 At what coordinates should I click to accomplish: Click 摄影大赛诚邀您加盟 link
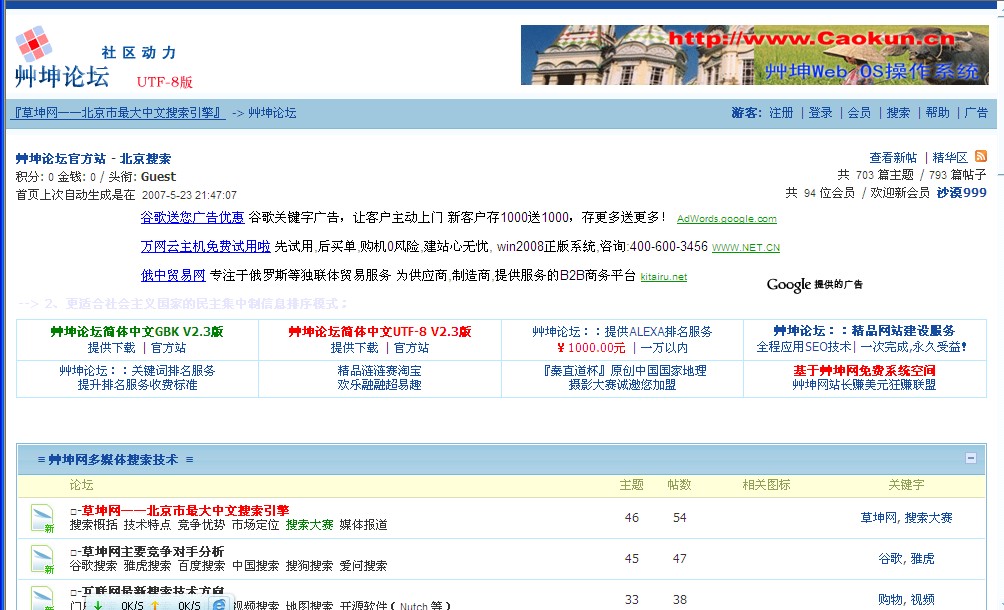pos(622,385)
